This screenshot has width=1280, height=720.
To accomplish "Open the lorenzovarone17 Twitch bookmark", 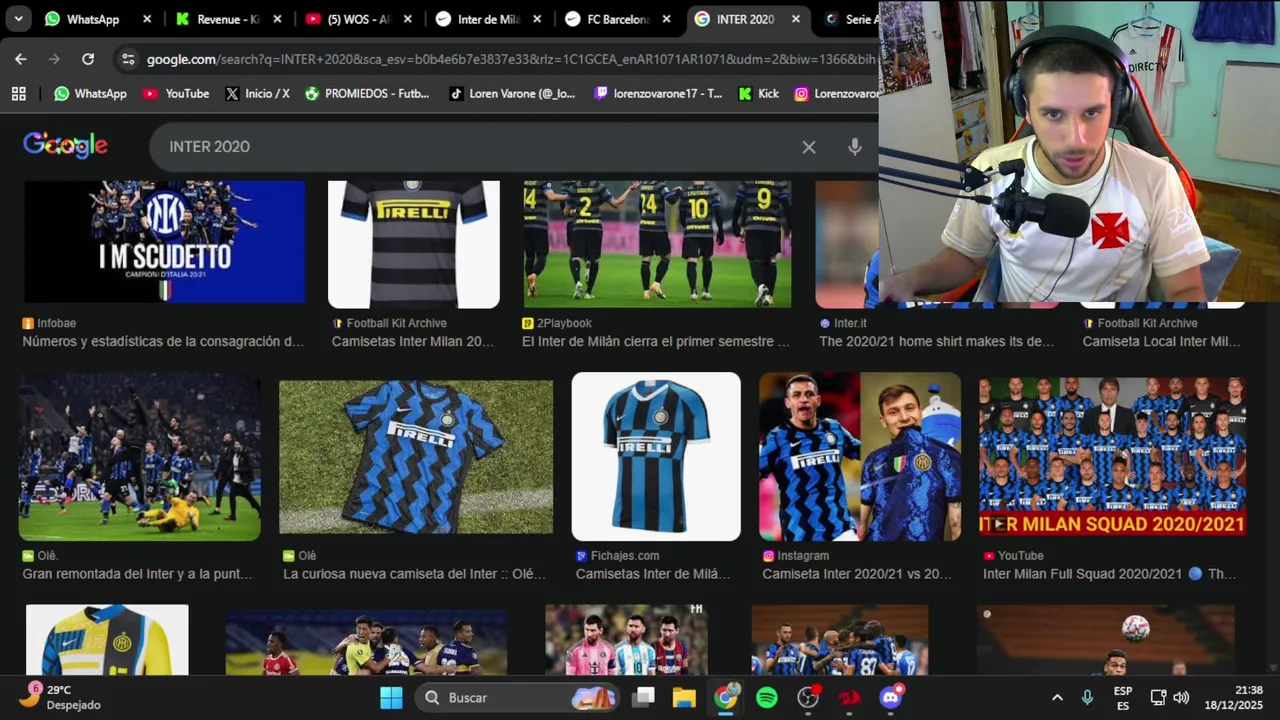I will (657, 93).
